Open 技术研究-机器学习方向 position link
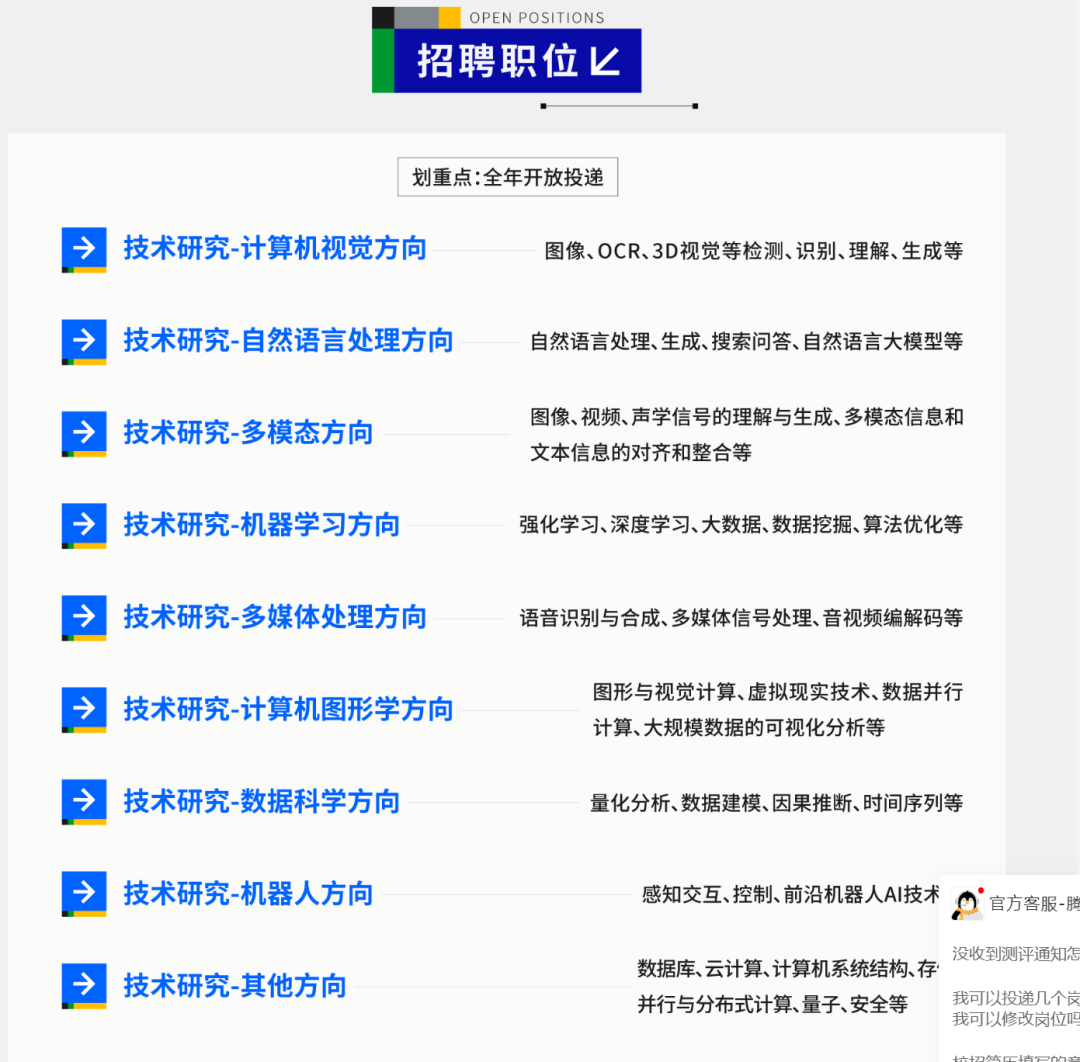The height and width of the screenshot is (1062, 1080). pyautogui.click(x=262, y=525)
